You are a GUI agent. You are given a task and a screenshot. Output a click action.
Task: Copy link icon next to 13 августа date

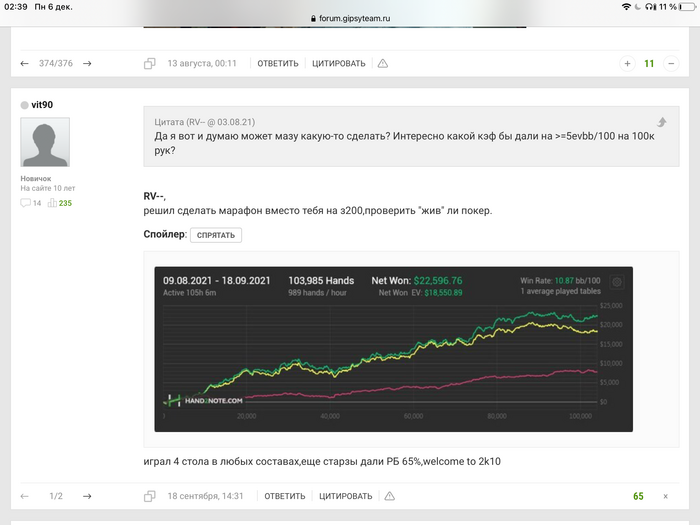click(x=150, y=63)
